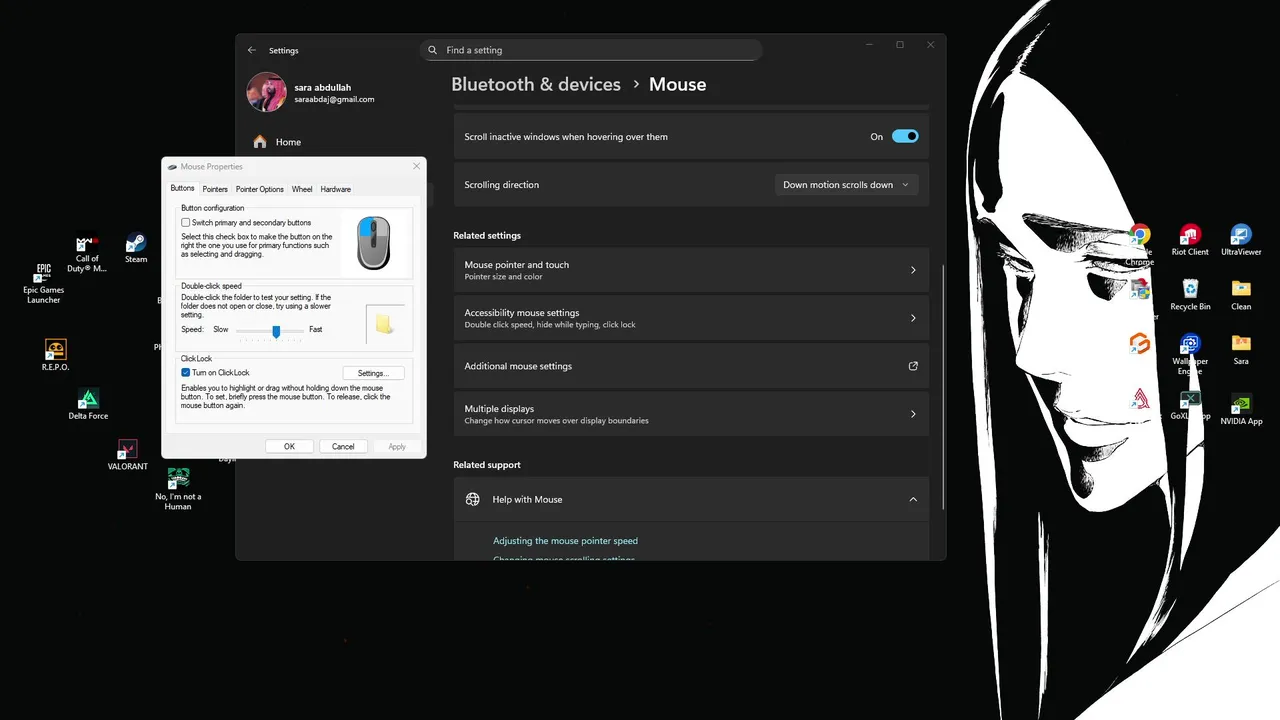Open the Steam desktop shortcut
Screen dimensions: 1280x720
[x=136, y=248]
